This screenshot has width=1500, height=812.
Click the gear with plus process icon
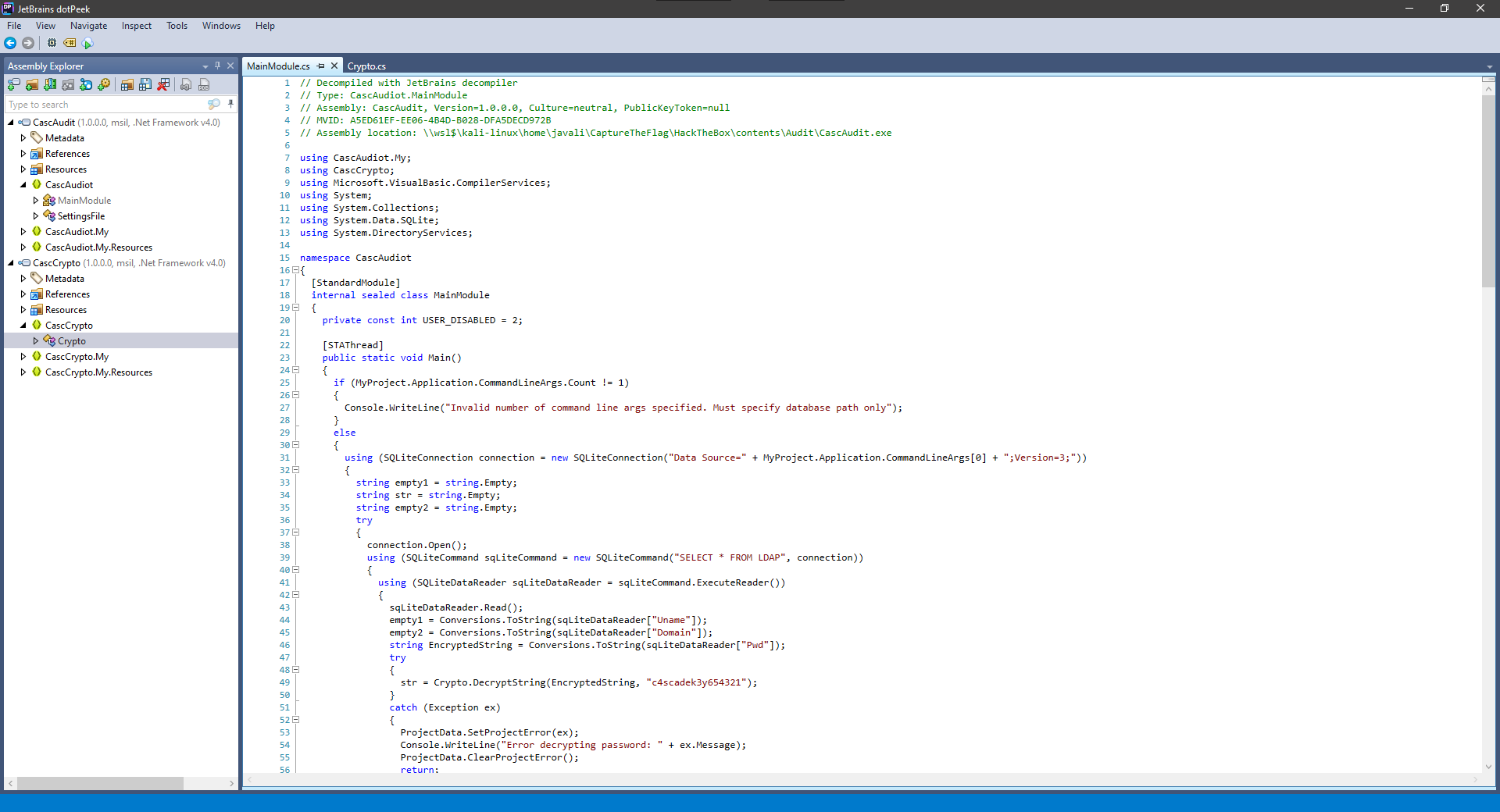[x=104, y=84]
